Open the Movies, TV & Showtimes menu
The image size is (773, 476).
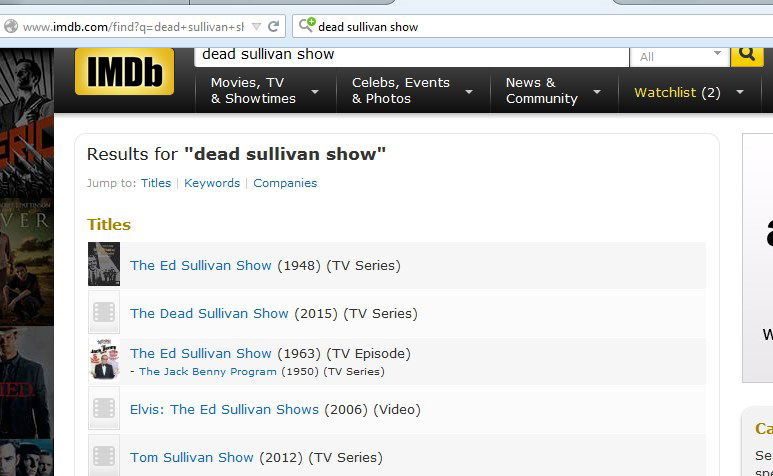(264, 91)
